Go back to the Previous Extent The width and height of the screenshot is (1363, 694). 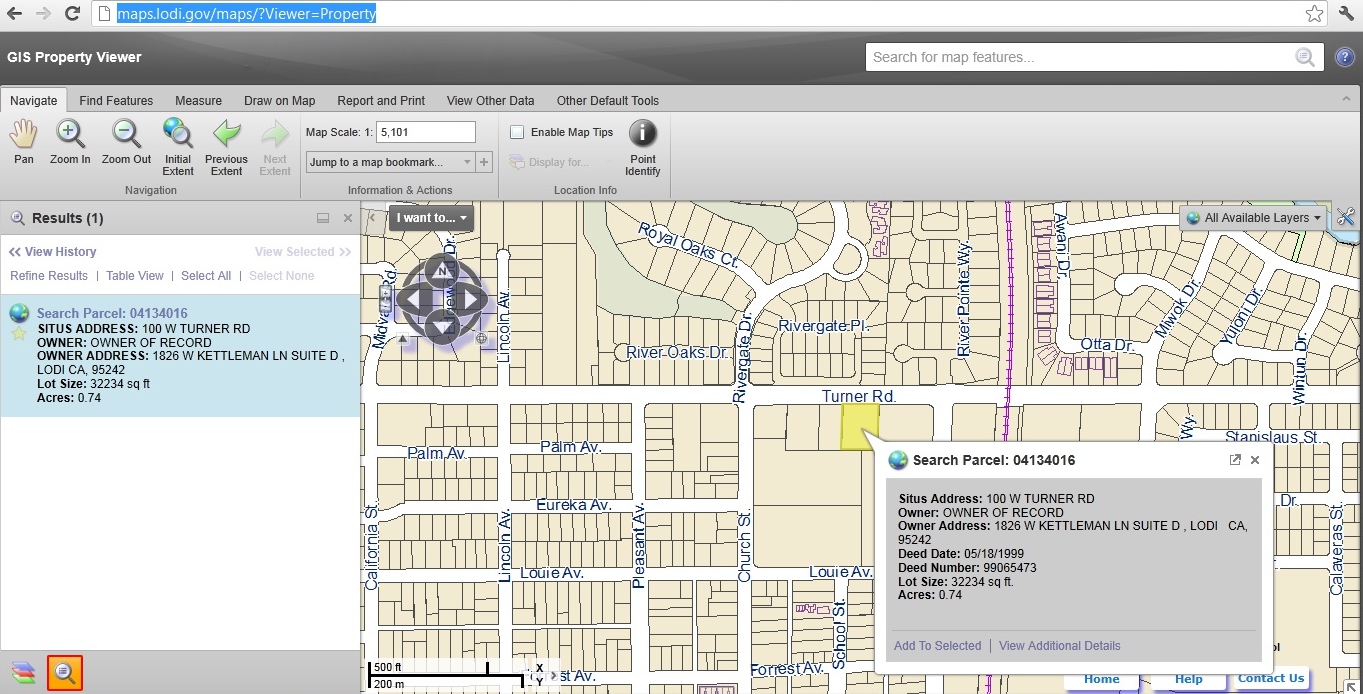(x=226, y=140)
